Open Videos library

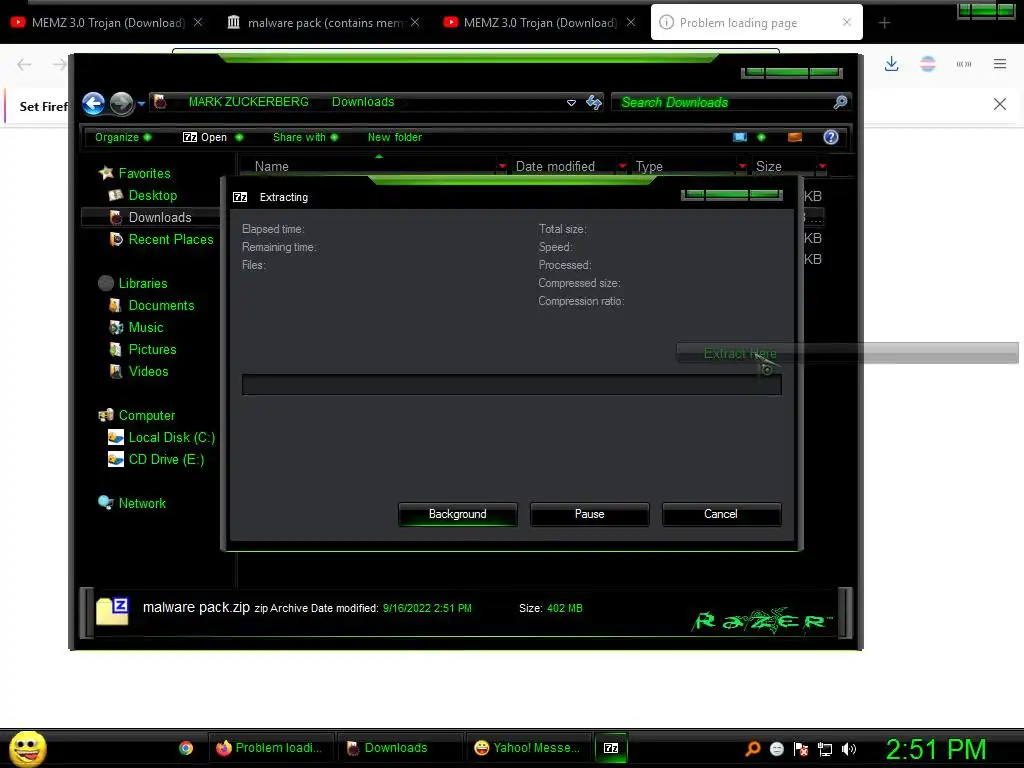[x=139, y=372]
